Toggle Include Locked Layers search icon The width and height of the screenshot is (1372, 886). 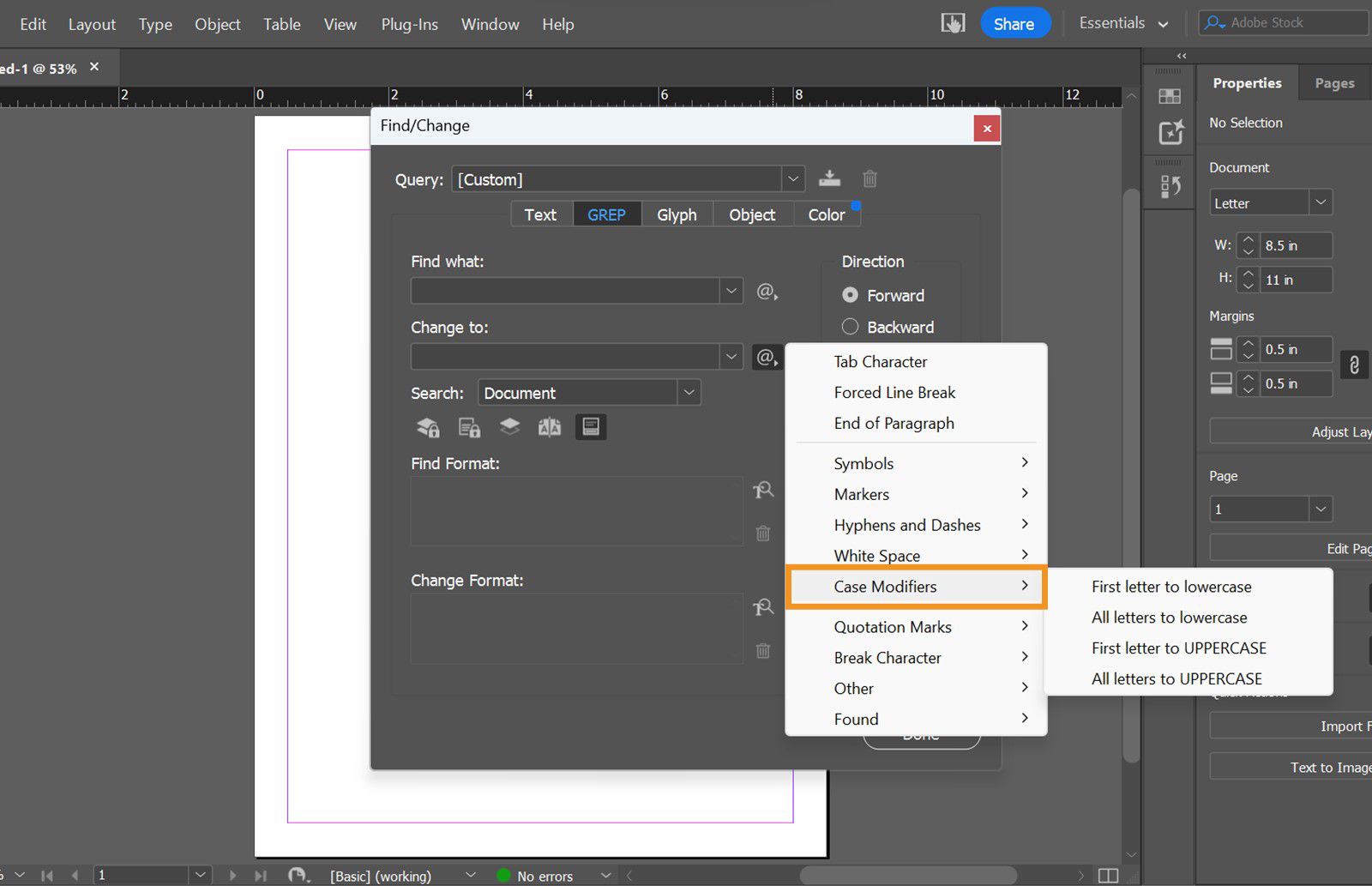pyautogui.click(x=427, y=427)
